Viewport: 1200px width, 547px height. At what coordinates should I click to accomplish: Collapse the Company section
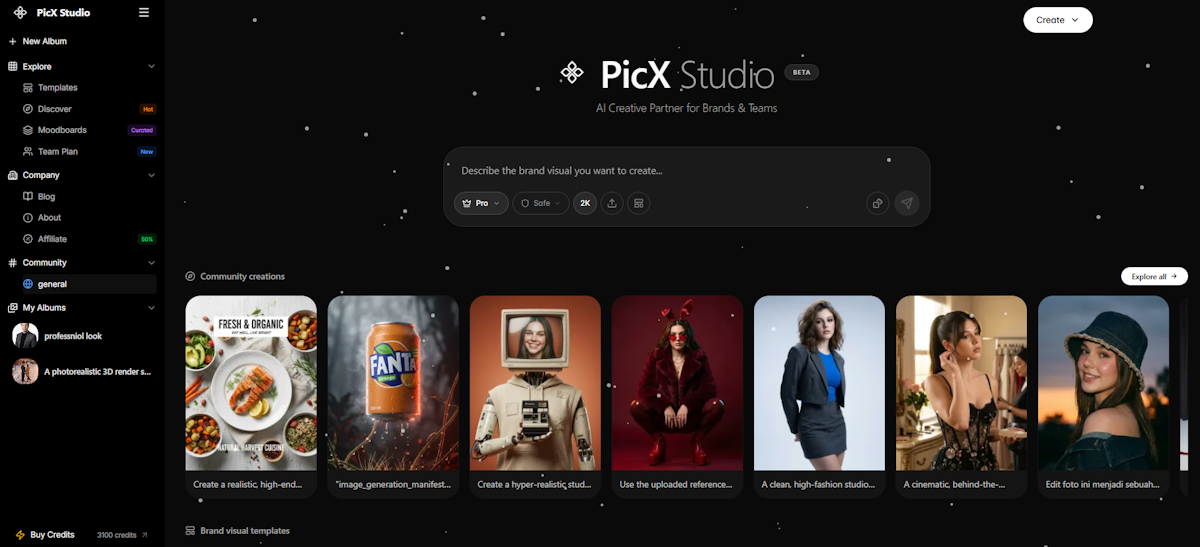point(151,175)
